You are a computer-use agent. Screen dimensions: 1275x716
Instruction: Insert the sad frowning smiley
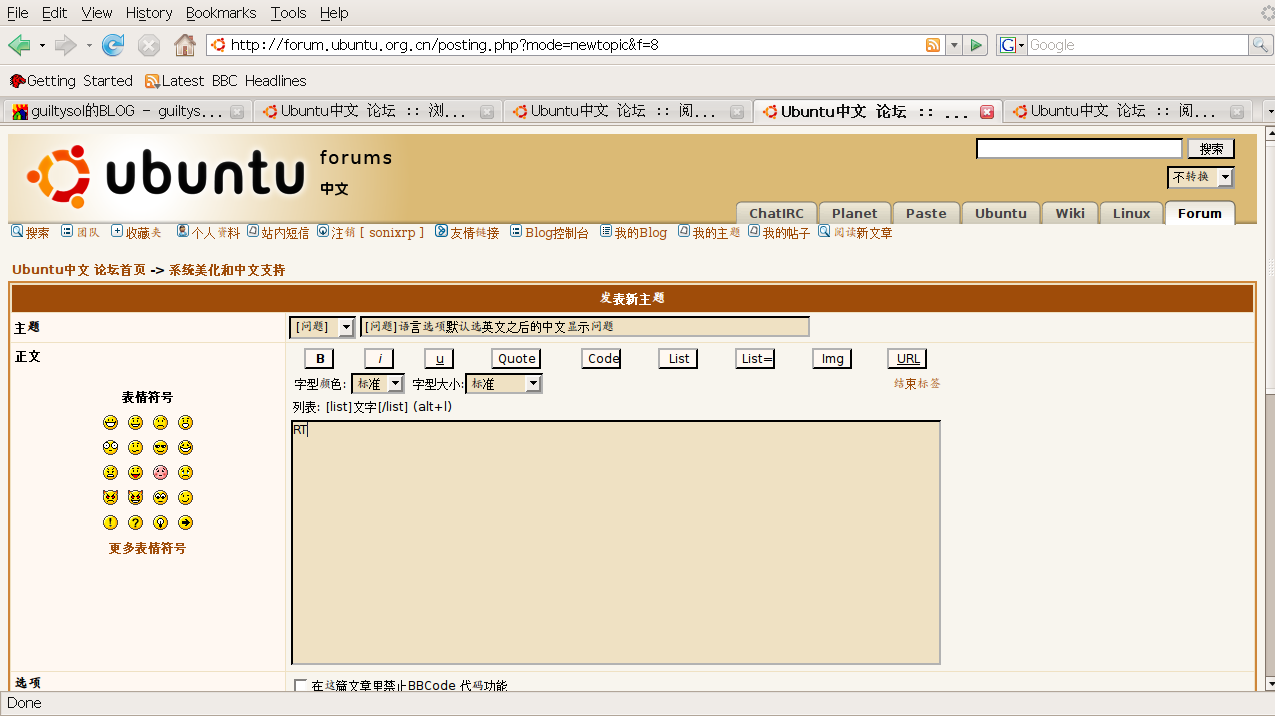(160, 423)
